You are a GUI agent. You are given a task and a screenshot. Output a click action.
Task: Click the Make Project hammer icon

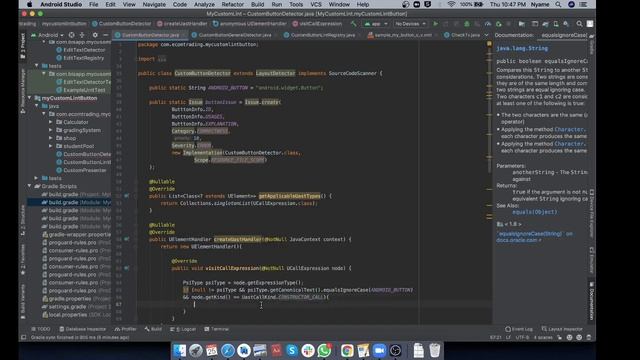(354, 24)
